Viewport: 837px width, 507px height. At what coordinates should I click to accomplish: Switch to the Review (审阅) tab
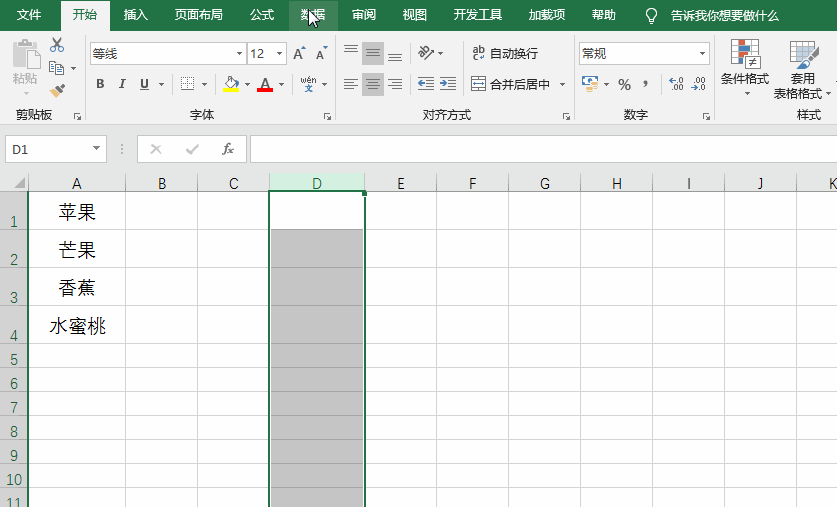364,14
